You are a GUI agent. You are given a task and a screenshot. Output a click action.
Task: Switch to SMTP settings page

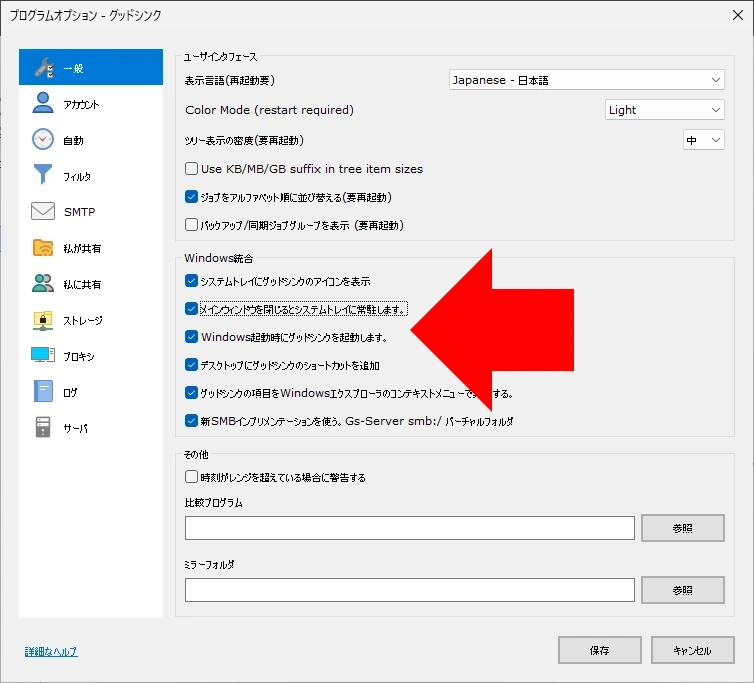(91, 212)
